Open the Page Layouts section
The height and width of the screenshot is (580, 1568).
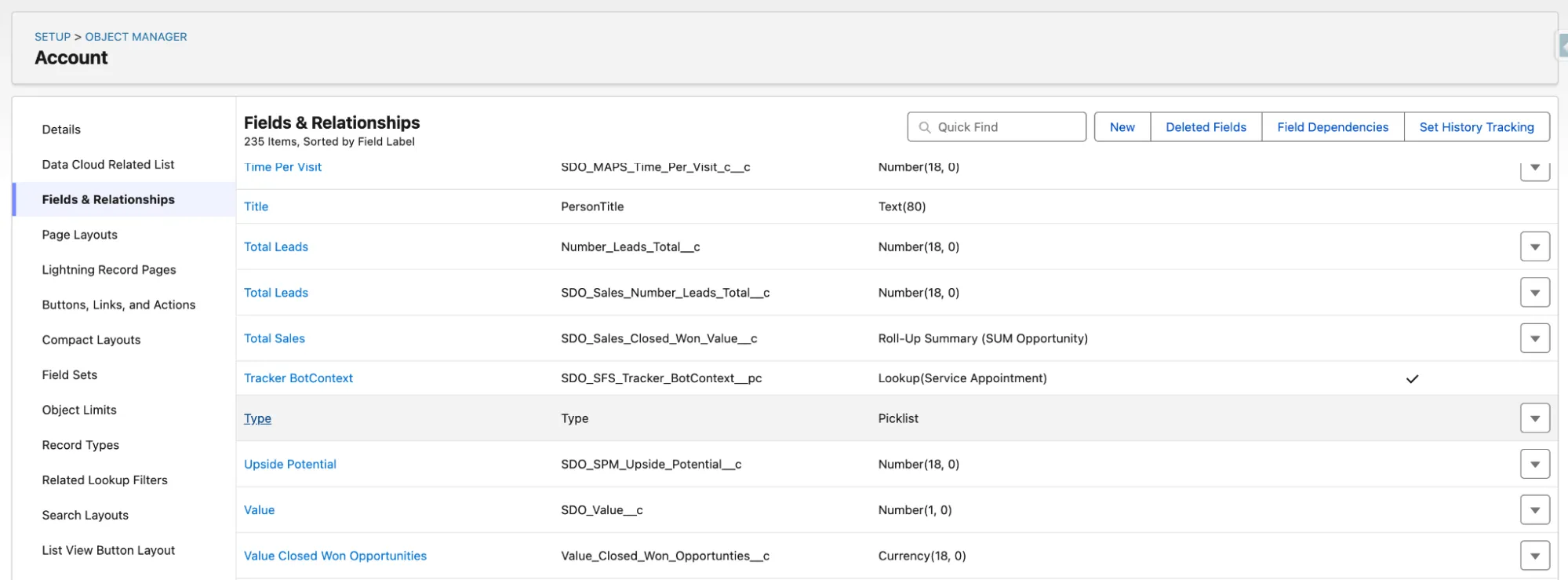pyautogui.click(x=80, y=235)
